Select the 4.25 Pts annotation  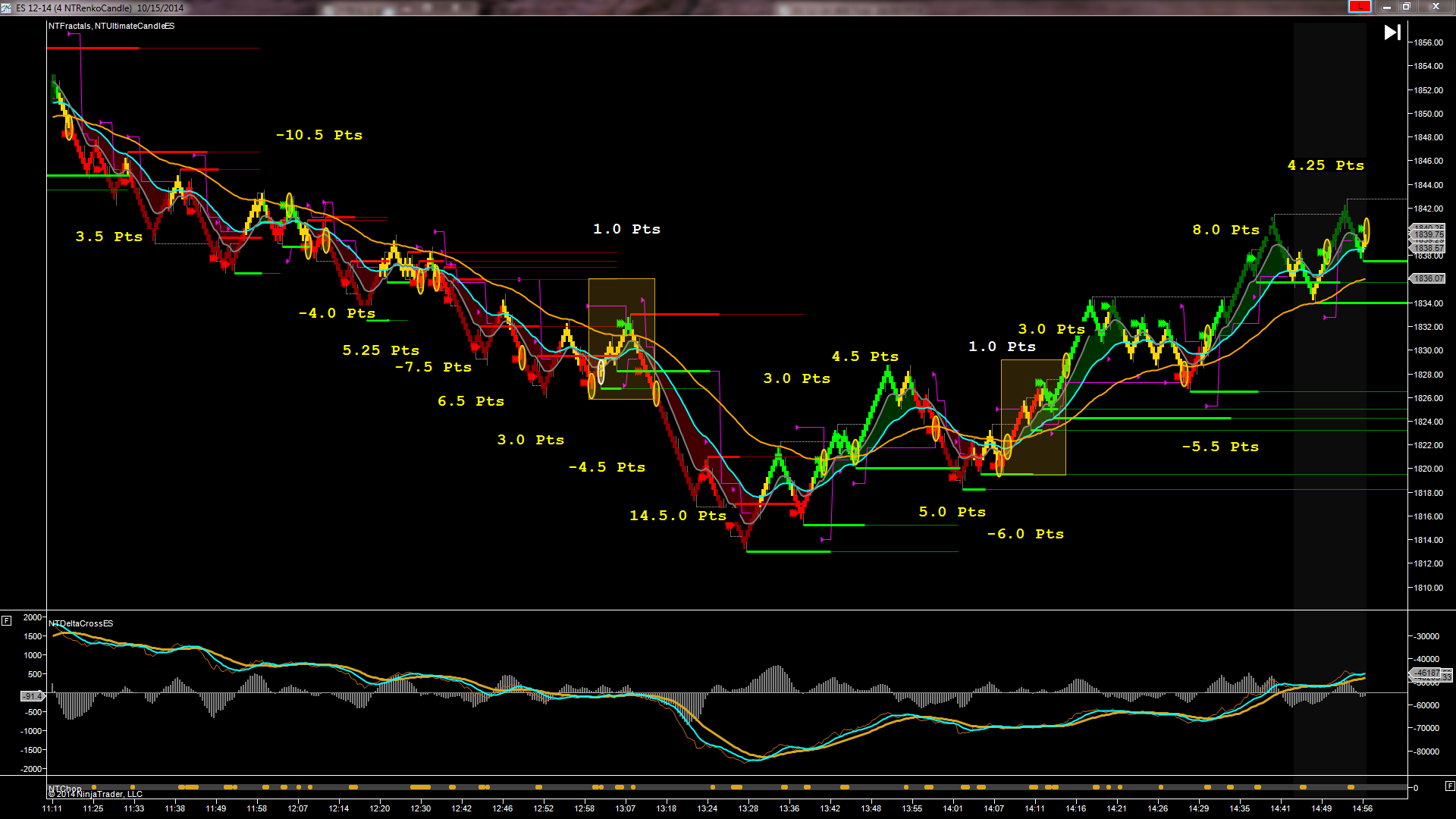1326,165
